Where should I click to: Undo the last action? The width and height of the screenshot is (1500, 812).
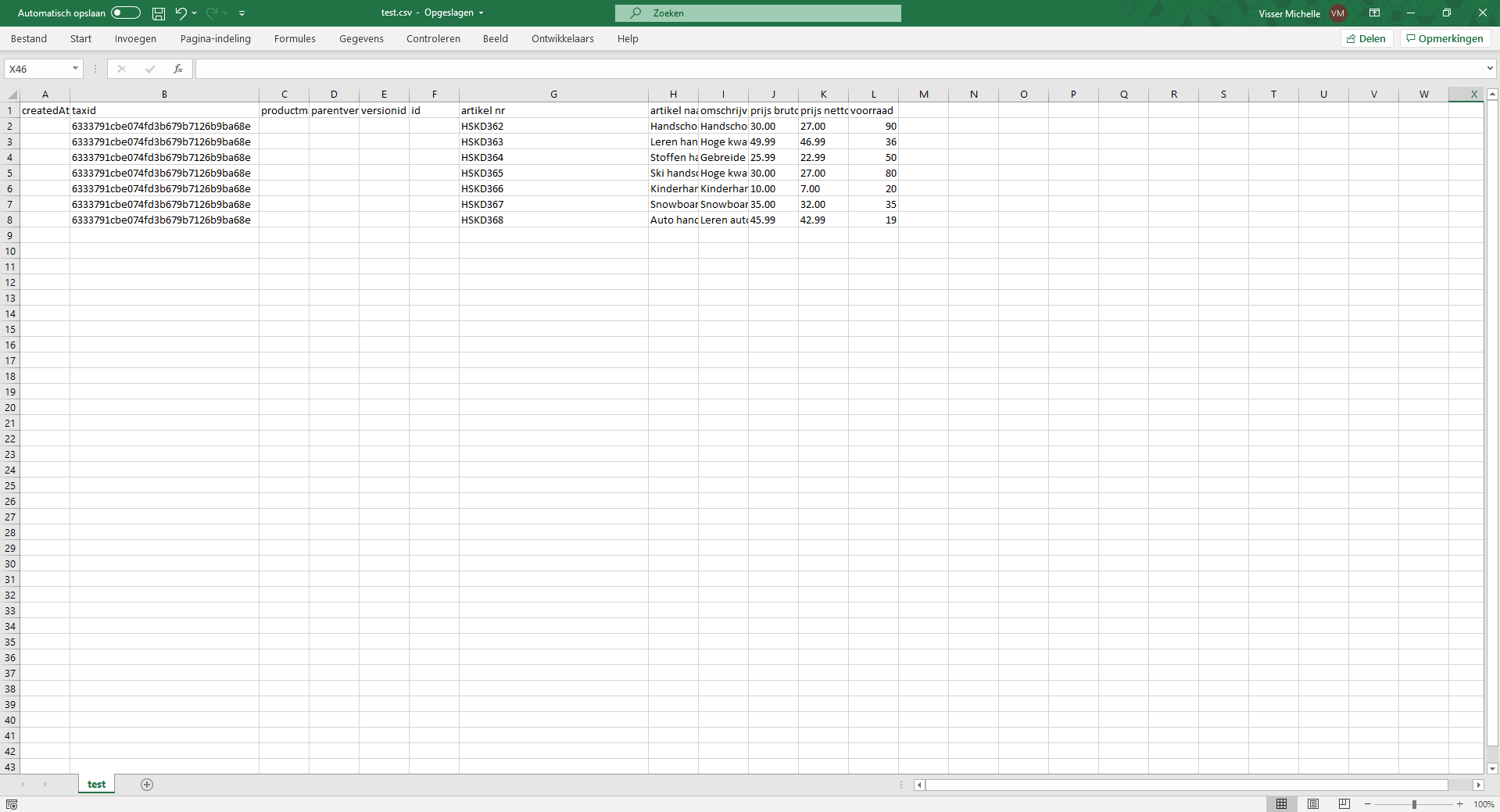click(181, 13)
